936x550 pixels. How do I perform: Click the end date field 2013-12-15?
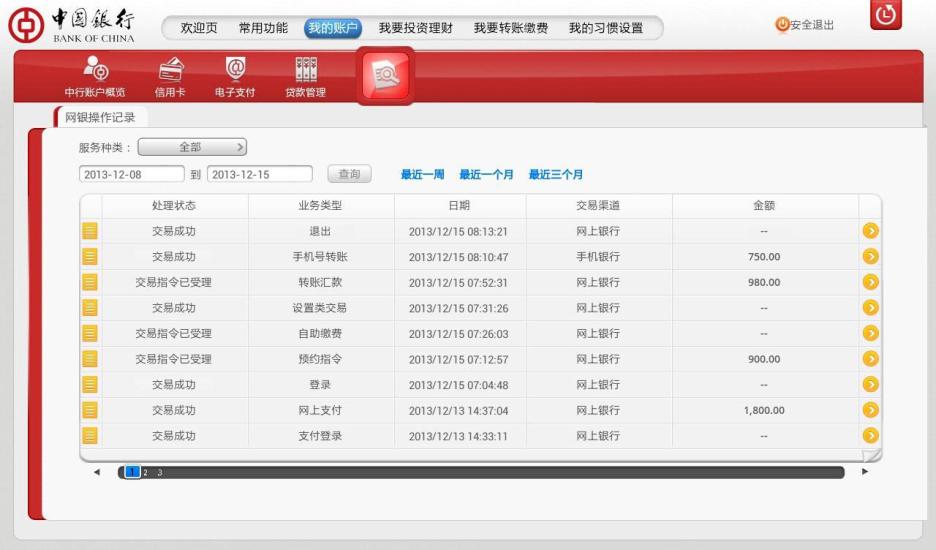tap(259, 175)
